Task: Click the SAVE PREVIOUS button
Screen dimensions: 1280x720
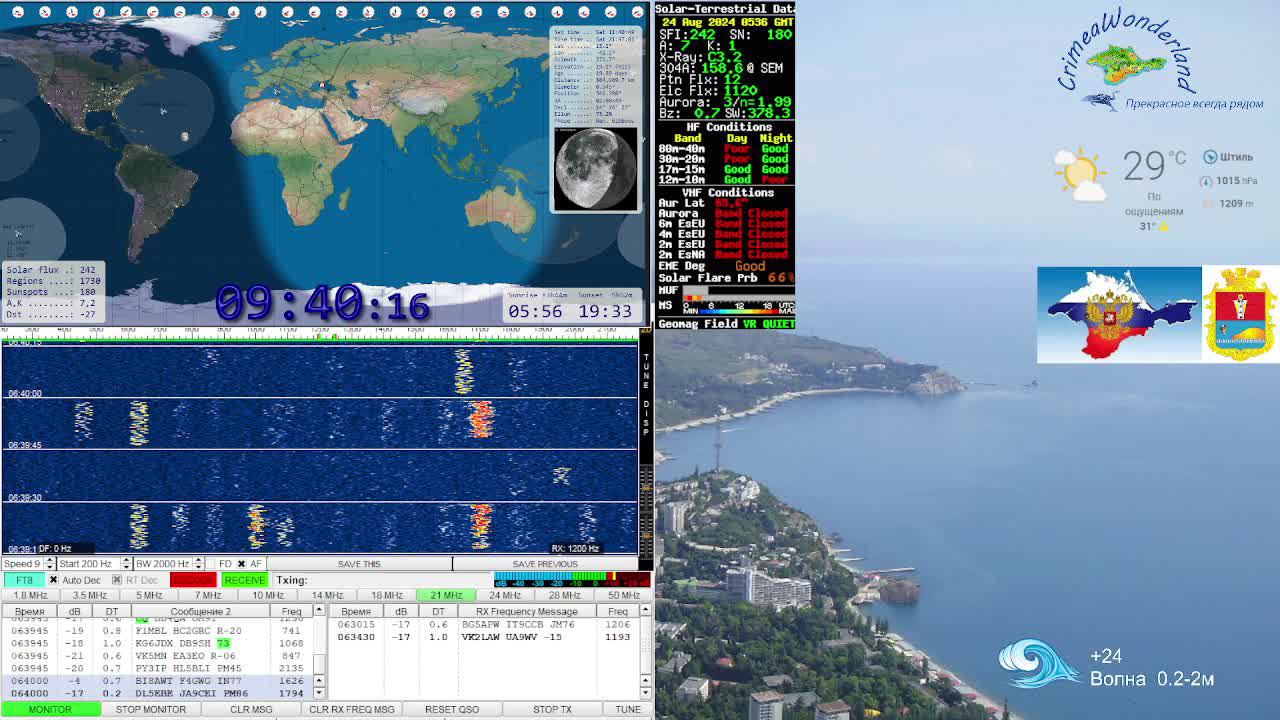Action: click(x=545, y=564)
